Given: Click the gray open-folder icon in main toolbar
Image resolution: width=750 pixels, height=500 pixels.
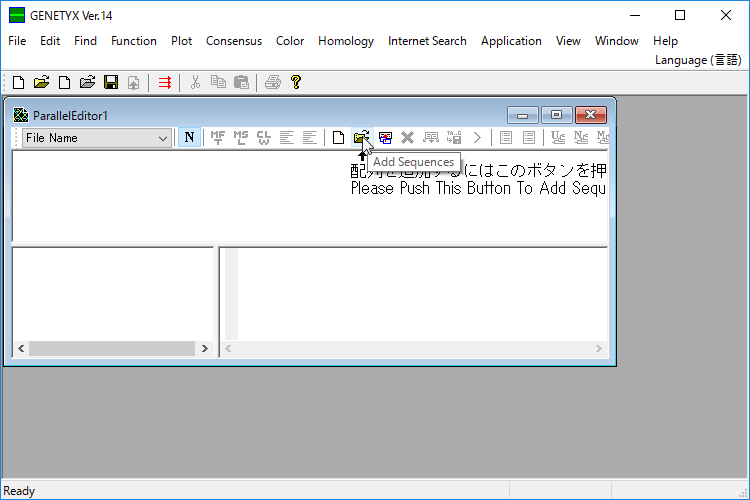Looking at the screenshot, I should pos(88,82).
